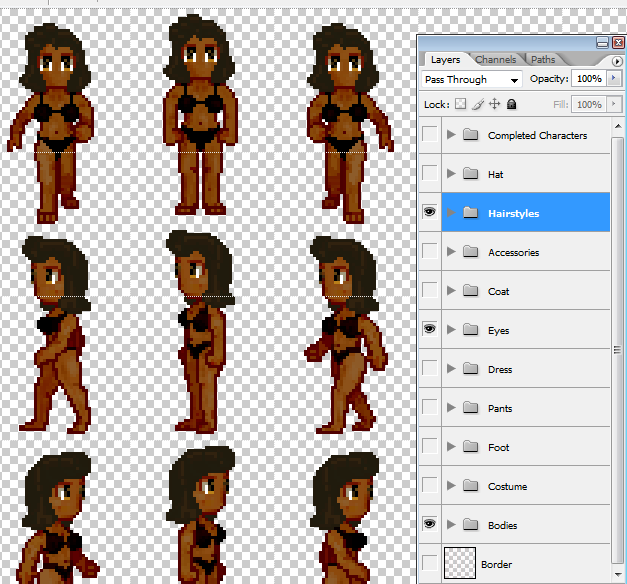
Task: Click the lock all padlock icon
Action: point(511,104)
